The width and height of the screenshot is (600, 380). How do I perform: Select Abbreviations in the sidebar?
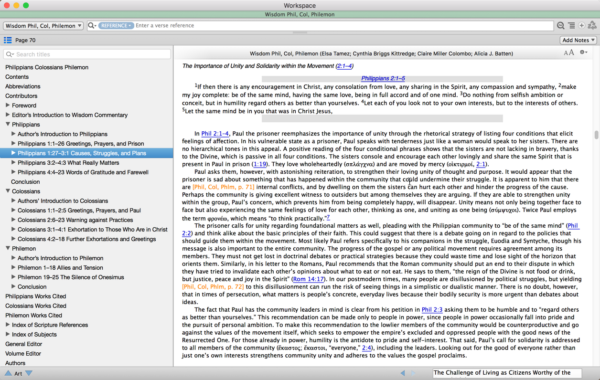(x=23, y=86)
